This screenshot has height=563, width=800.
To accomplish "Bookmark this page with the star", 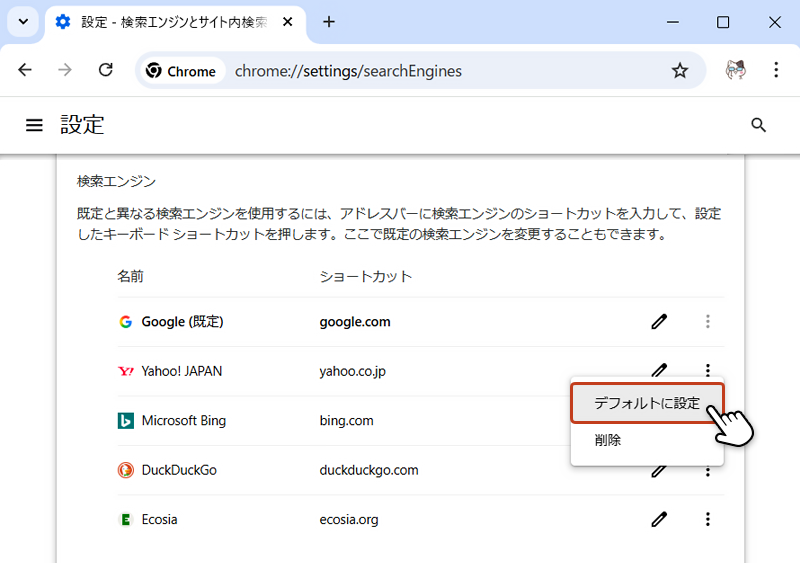I will tap(680, 70).
